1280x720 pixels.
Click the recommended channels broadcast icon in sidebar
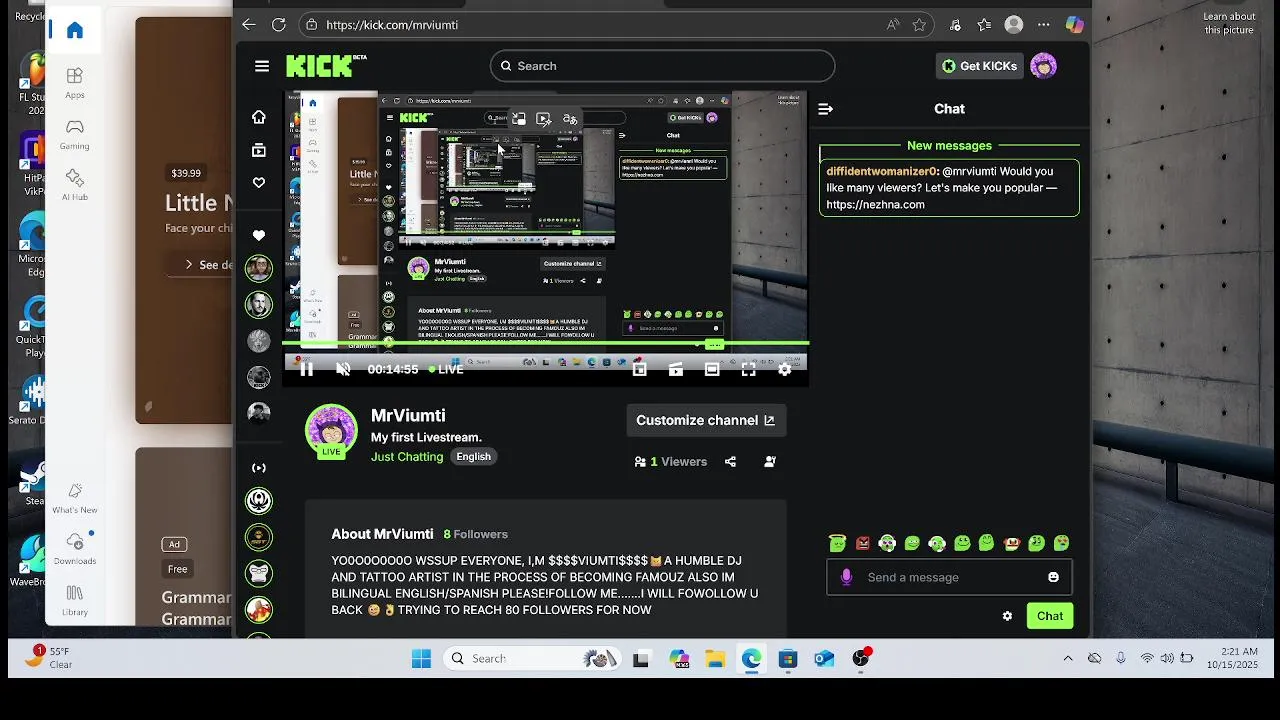[259, 468]
